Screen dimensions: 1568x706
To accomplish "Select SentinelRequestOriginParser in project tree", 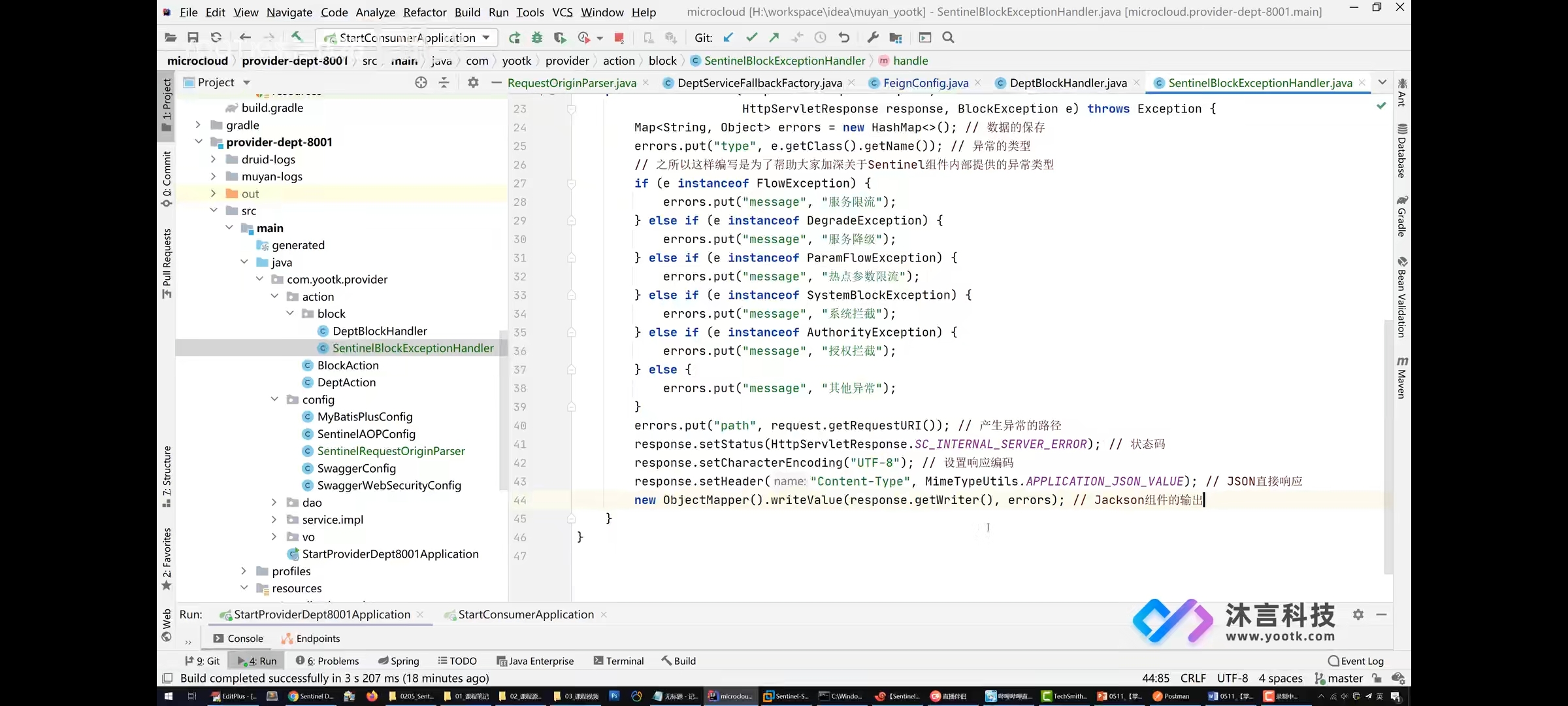I will [390, 451].
